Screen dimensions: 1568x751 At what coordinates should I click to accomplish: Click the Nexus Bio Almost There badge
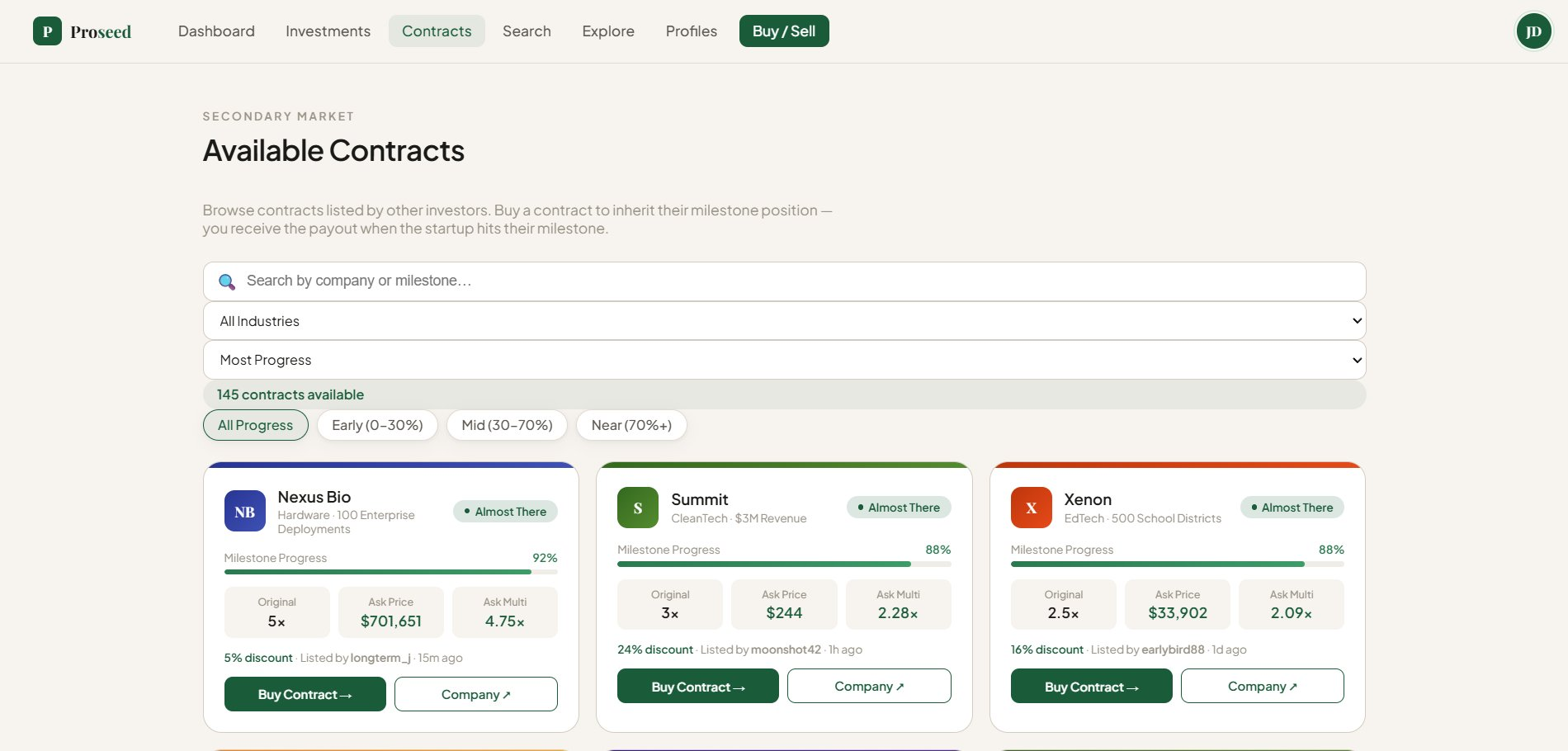[505, 512]
